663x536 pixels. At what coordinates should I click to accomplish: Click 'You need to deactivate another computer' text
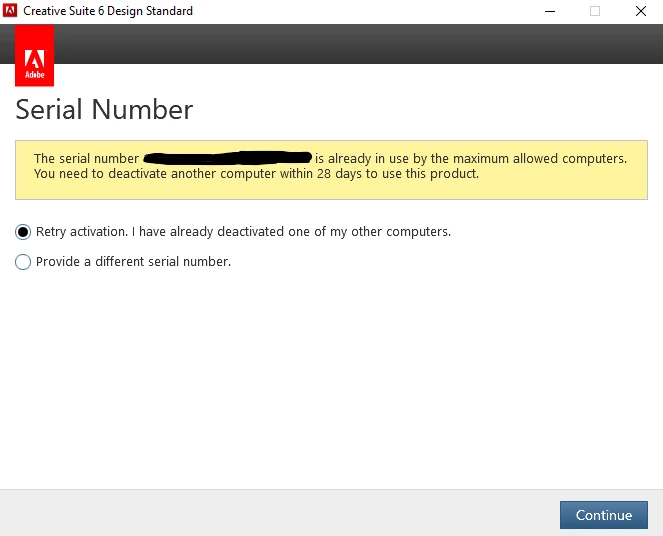point(155,174)
